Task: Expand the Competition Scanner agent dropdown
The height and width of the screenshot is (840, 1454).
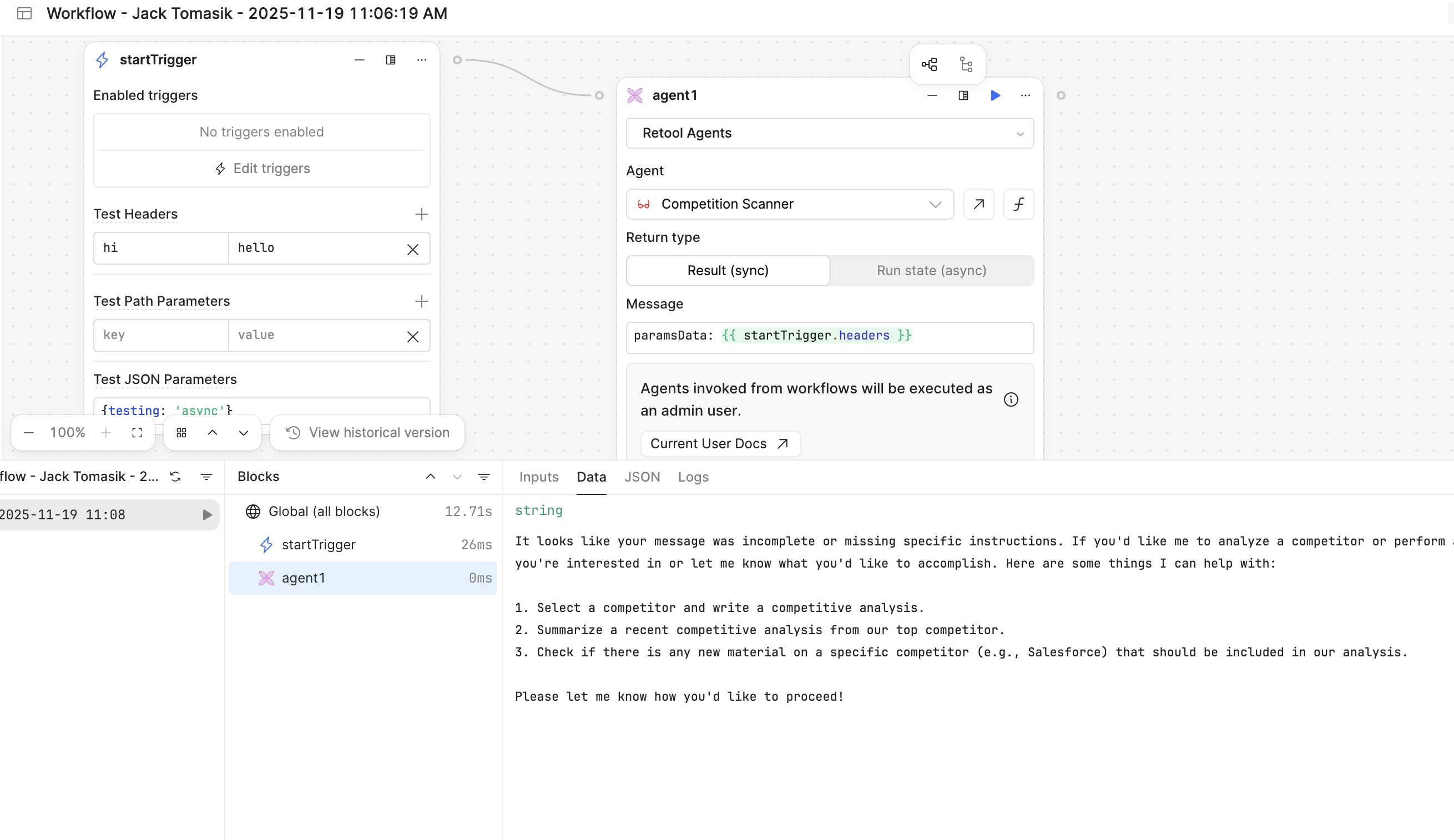Action: (x=789, y=204)
